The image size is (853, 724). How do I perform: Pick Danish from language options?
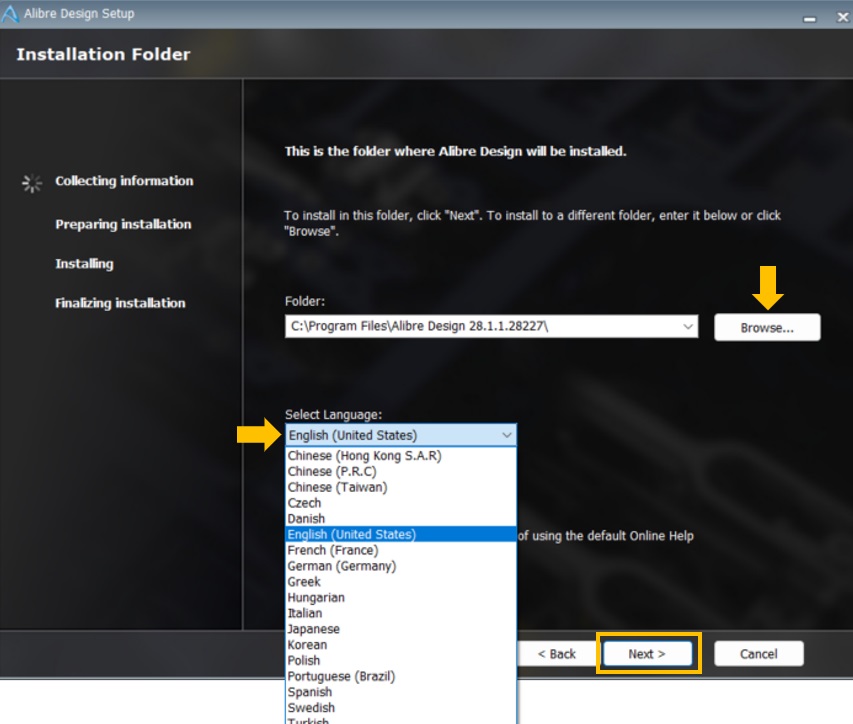click(x=306, y=519)
